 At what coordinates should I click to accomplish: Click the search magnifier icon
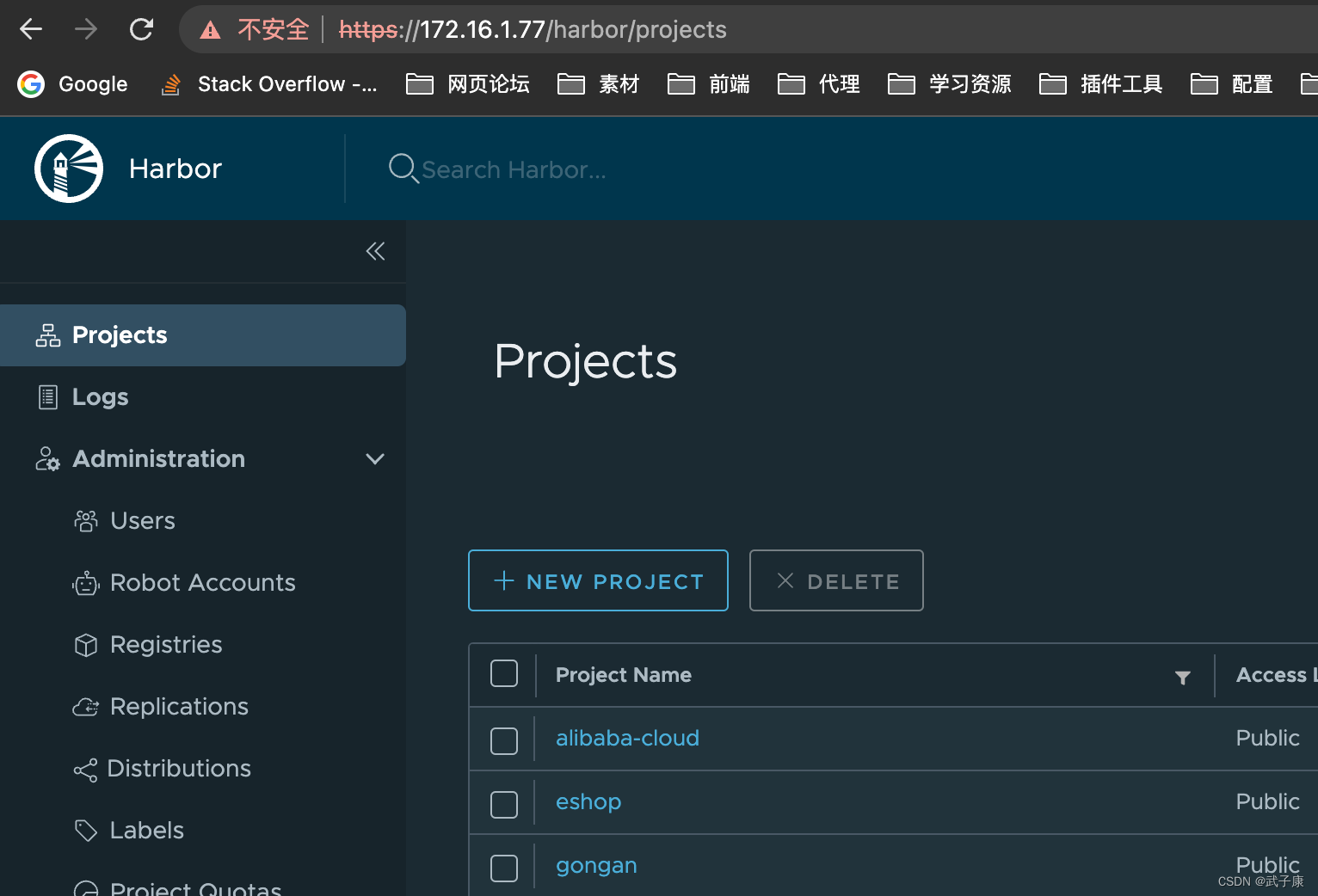tap(403, 168)
